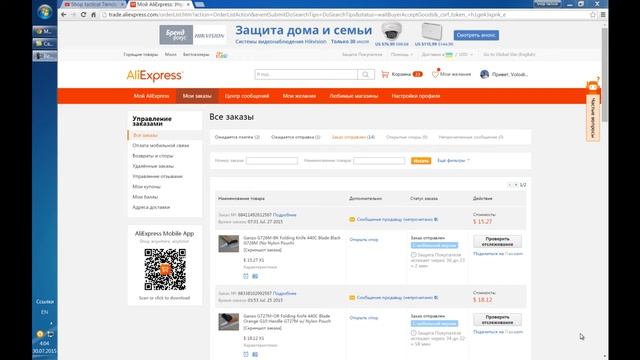Image resolution: width=640 pixels, height=360 pixels.
Task: Open the Ganzo G727M-OR knife thumbnail
Action: point(229,322)
